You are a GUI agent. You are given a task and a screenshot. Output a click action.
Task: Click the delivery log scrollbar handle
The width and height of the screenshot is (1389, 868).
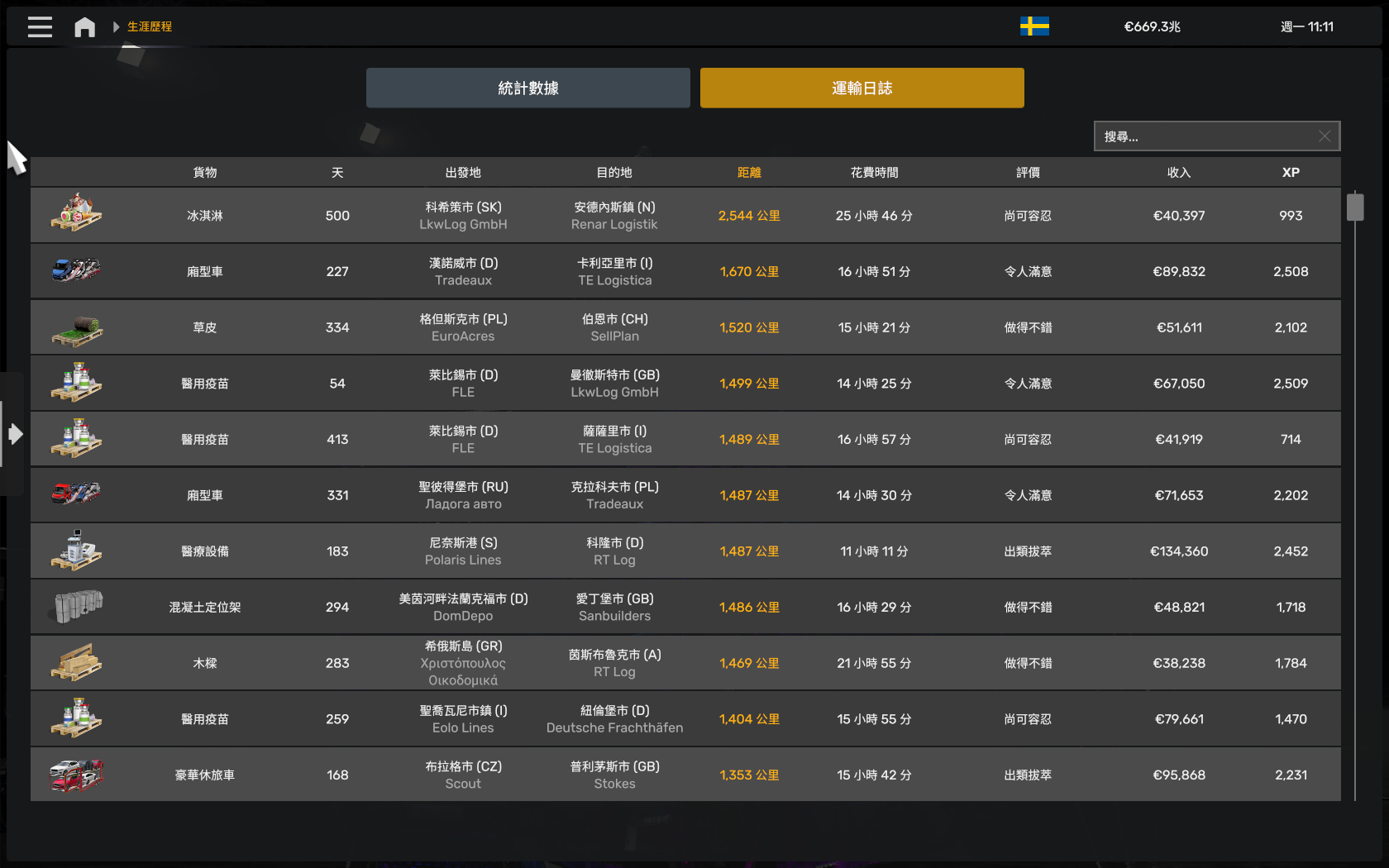[x=1355, y=207]
